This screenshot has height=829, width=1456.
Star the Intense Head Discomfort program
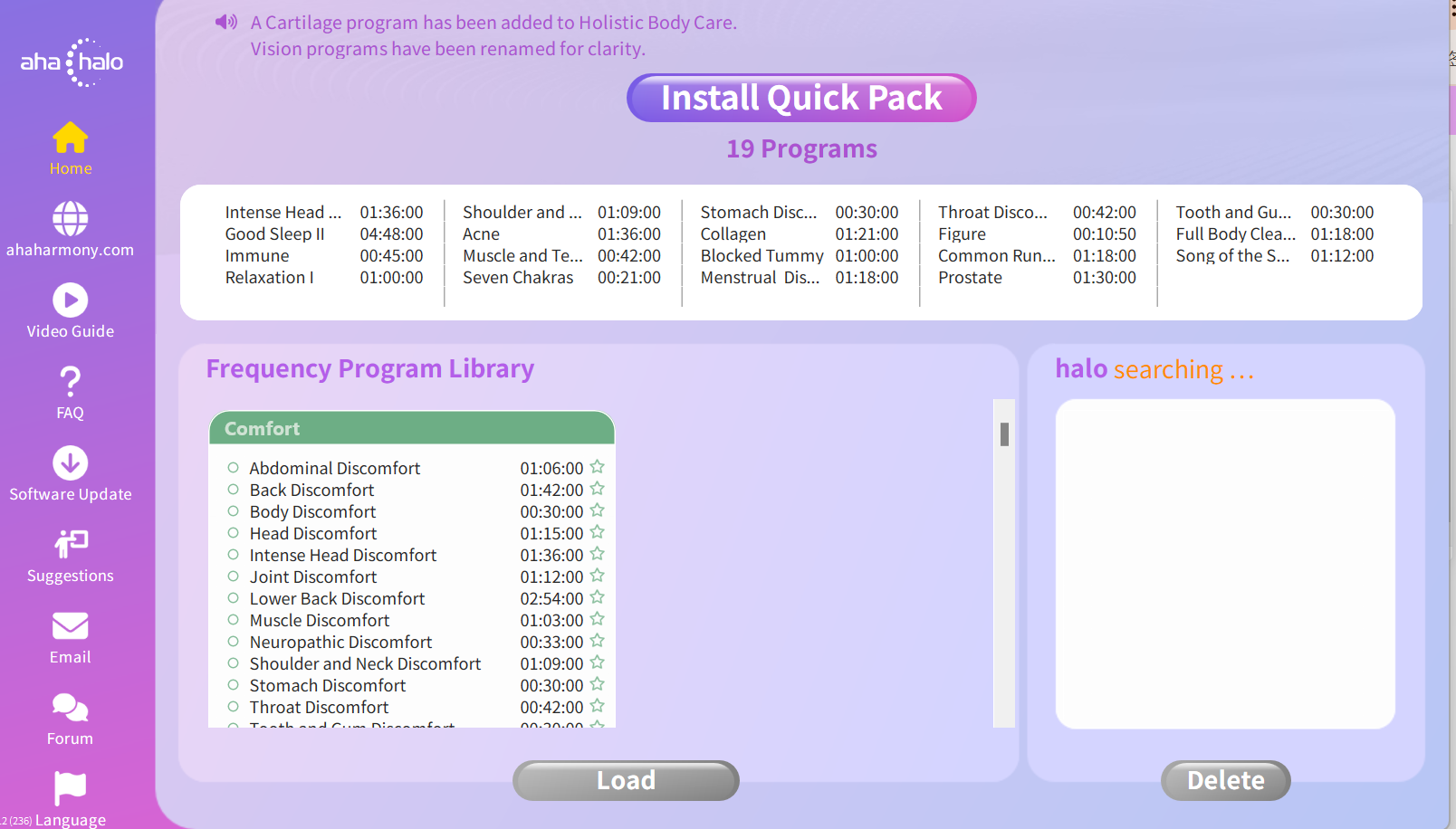(x=598, y=554)
